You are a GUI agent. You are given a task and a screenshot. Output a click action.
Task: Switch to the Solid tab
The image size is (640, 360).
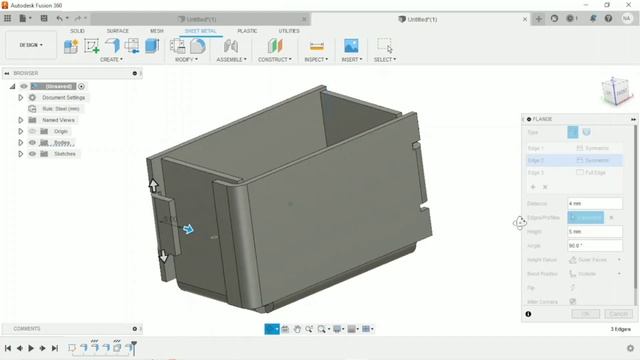point(77,31)
